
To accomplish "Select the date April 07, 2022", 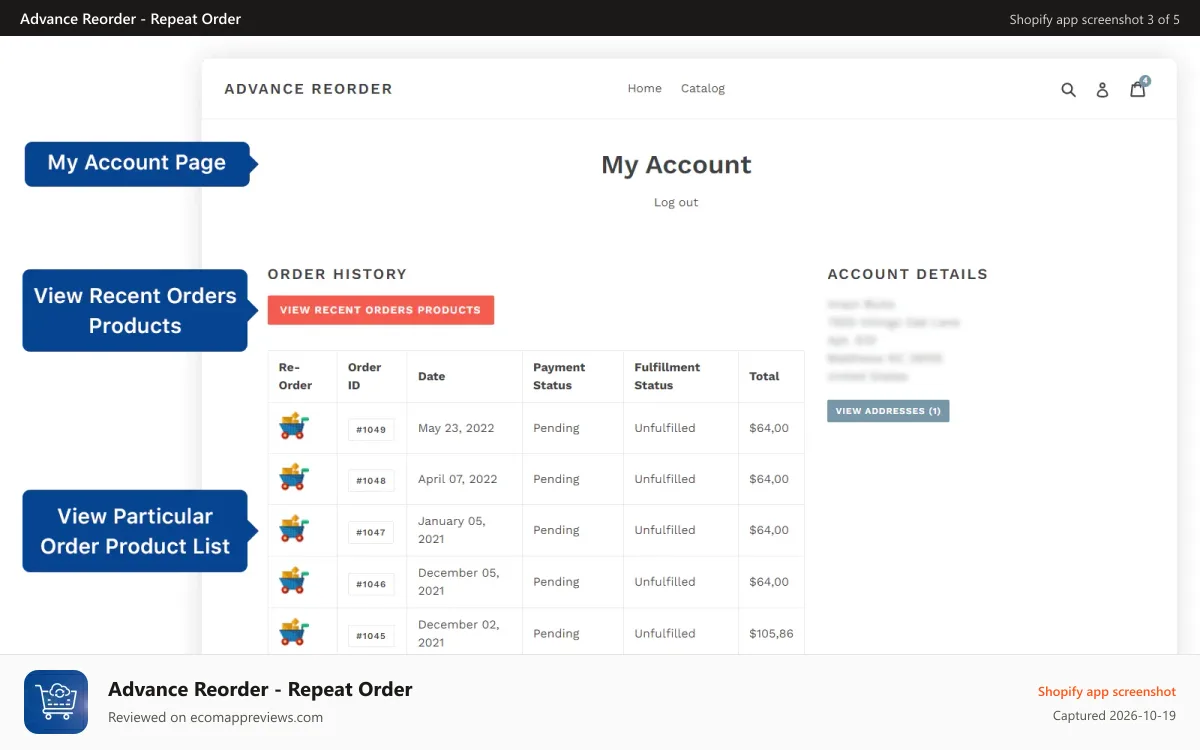I will (x=457, y=479).
